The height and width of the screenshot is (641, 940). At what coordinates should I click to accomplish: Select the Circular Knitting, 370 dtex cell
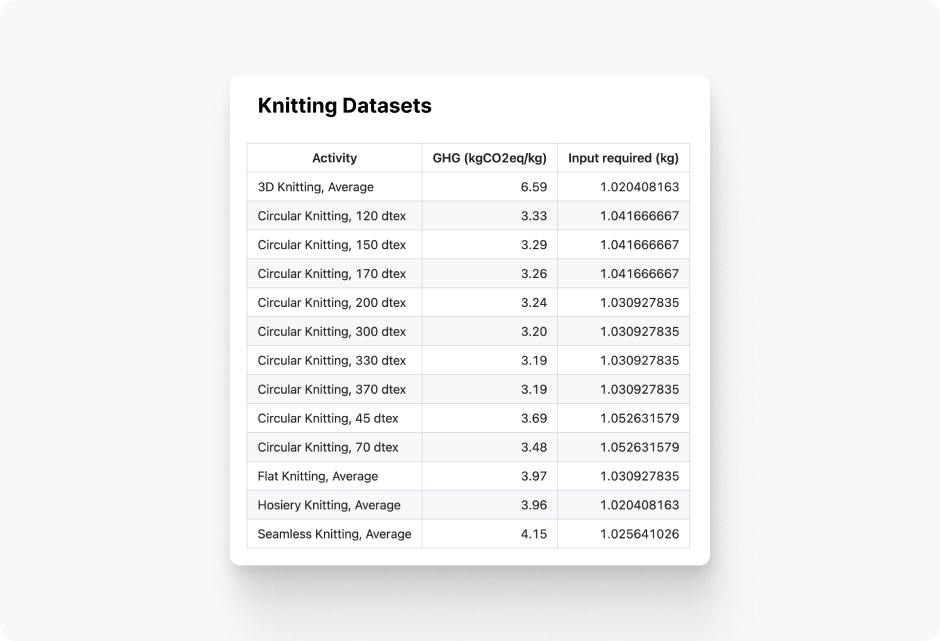tap(335, 389)
